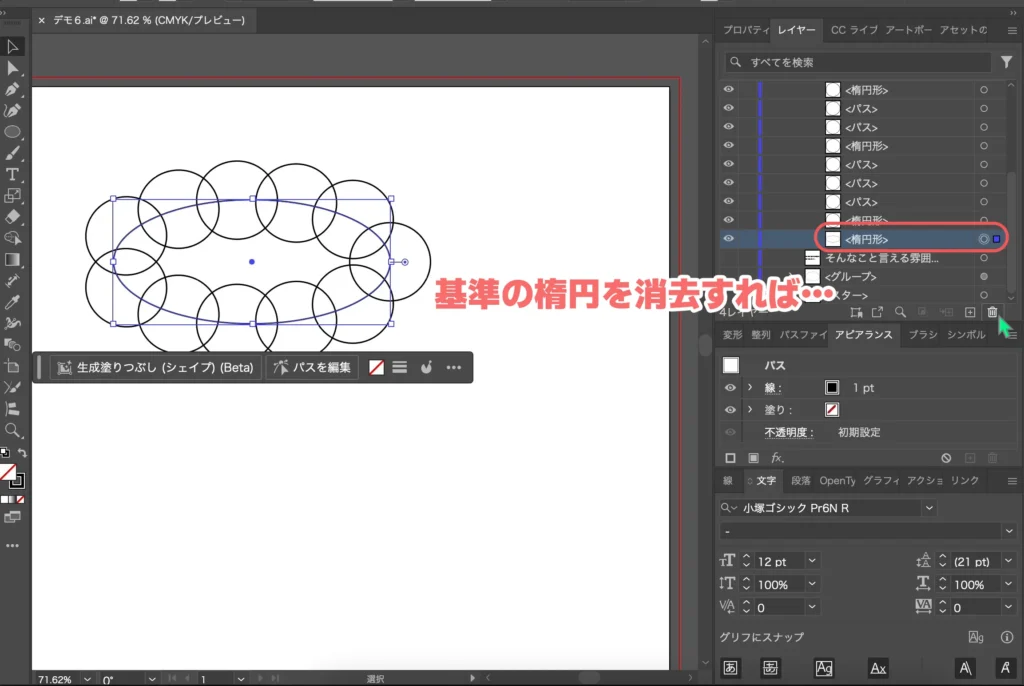
Task: Toggle visibility of 線 stroke attribute
Action: coord(730,388)
